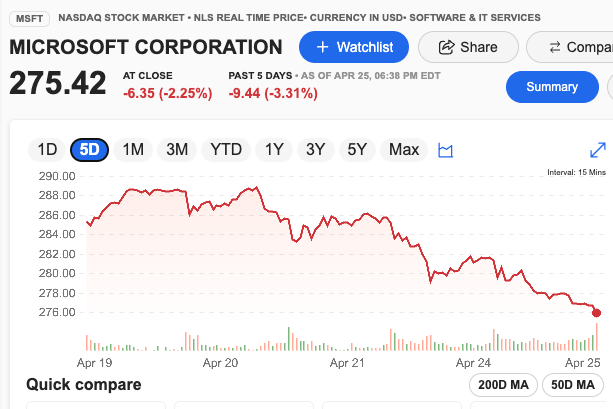
Task: Click the chart type icon beside Max
Action: [x=446, y=150]
